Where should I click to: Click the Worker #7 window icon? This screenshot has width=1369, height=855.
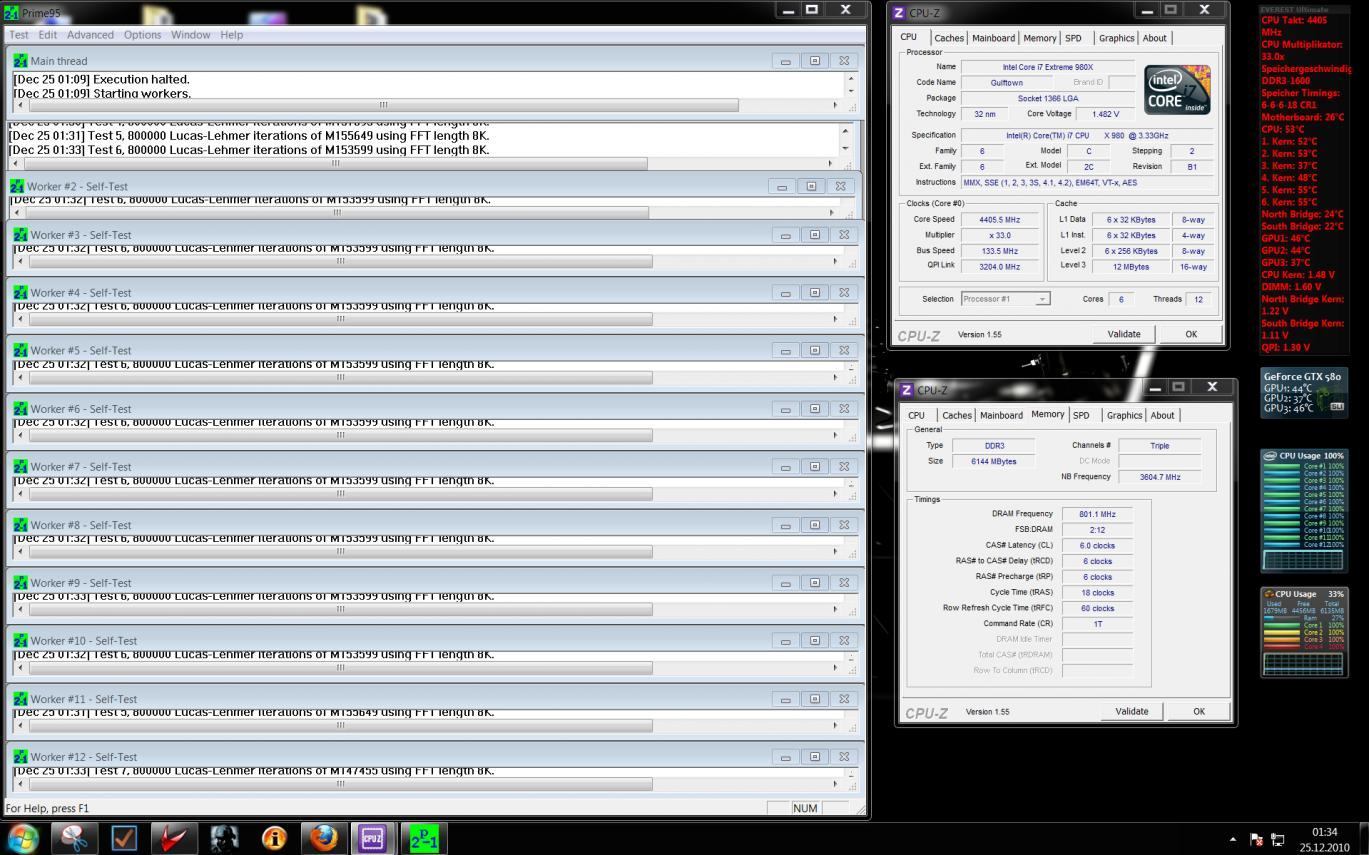(20, 467)
